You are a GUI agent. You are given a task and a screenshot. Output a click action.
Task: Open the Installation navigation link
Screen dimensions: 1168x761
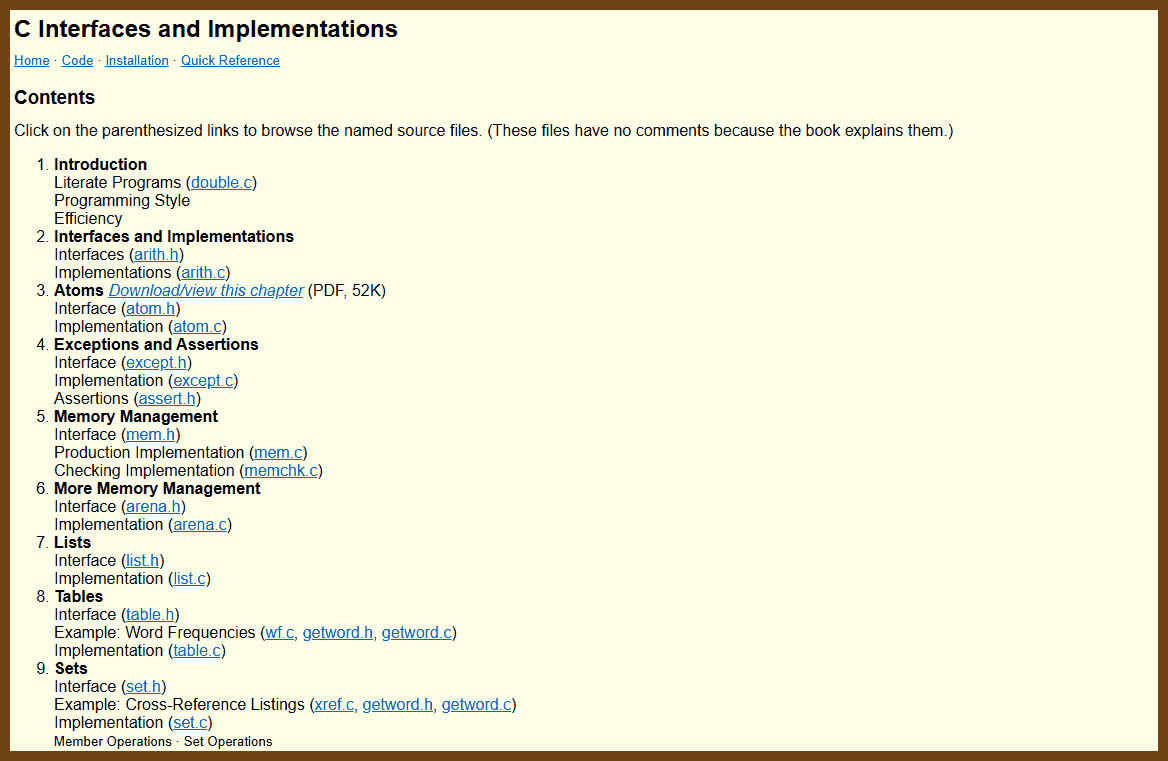click(x=137, y=61)
